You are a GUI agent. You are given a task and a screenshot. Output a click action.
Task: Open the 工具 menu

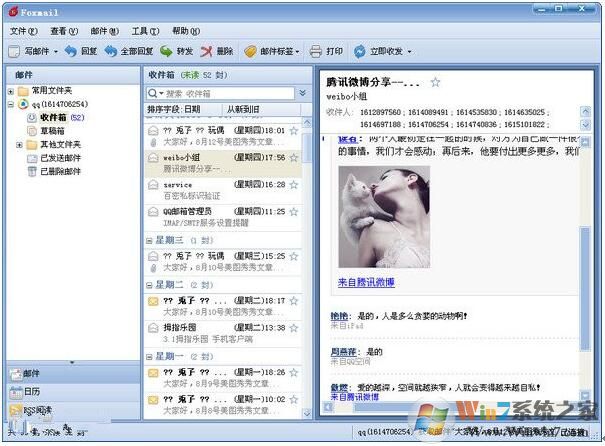click(145, 31)
